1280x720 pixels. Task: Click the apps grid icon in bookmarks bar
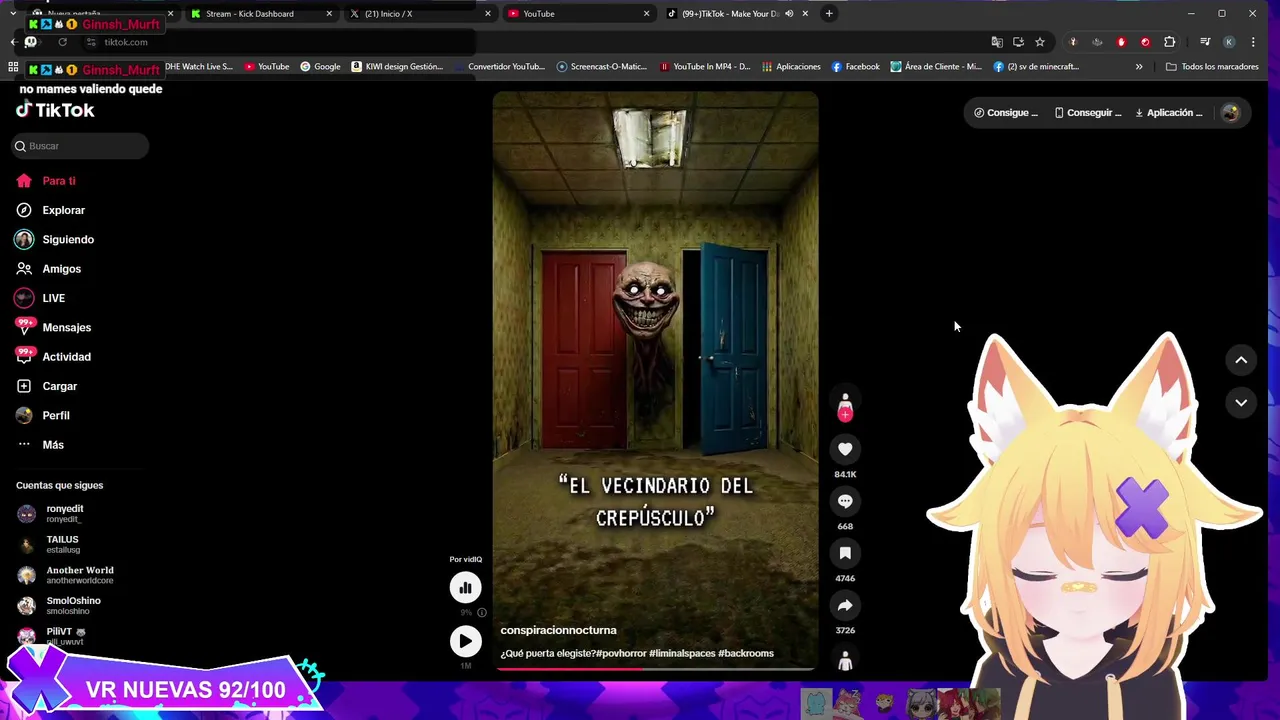point(13,67)
